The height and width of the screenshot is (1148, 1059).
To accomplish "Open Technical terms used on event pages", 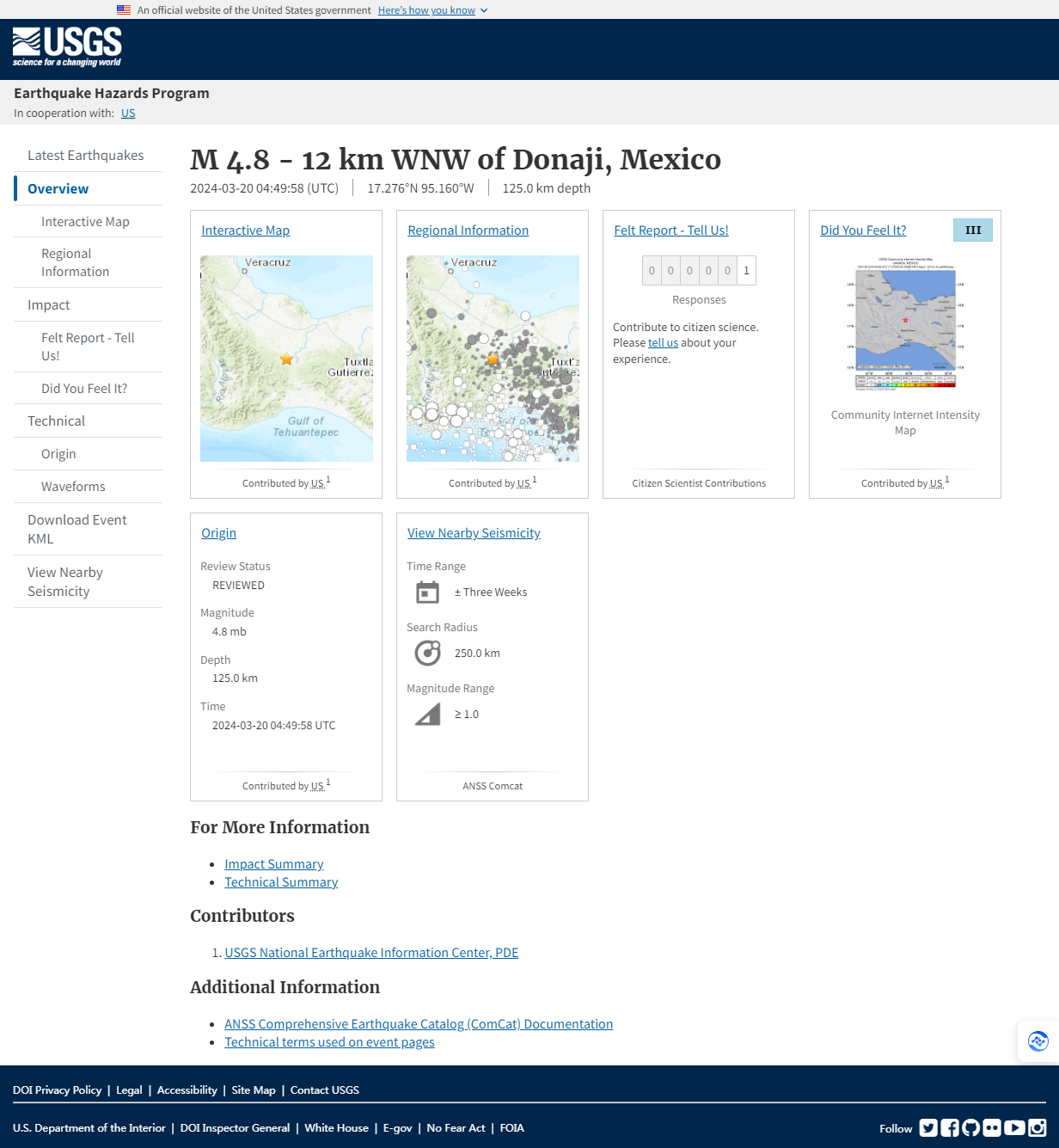I will (329, 1042).
